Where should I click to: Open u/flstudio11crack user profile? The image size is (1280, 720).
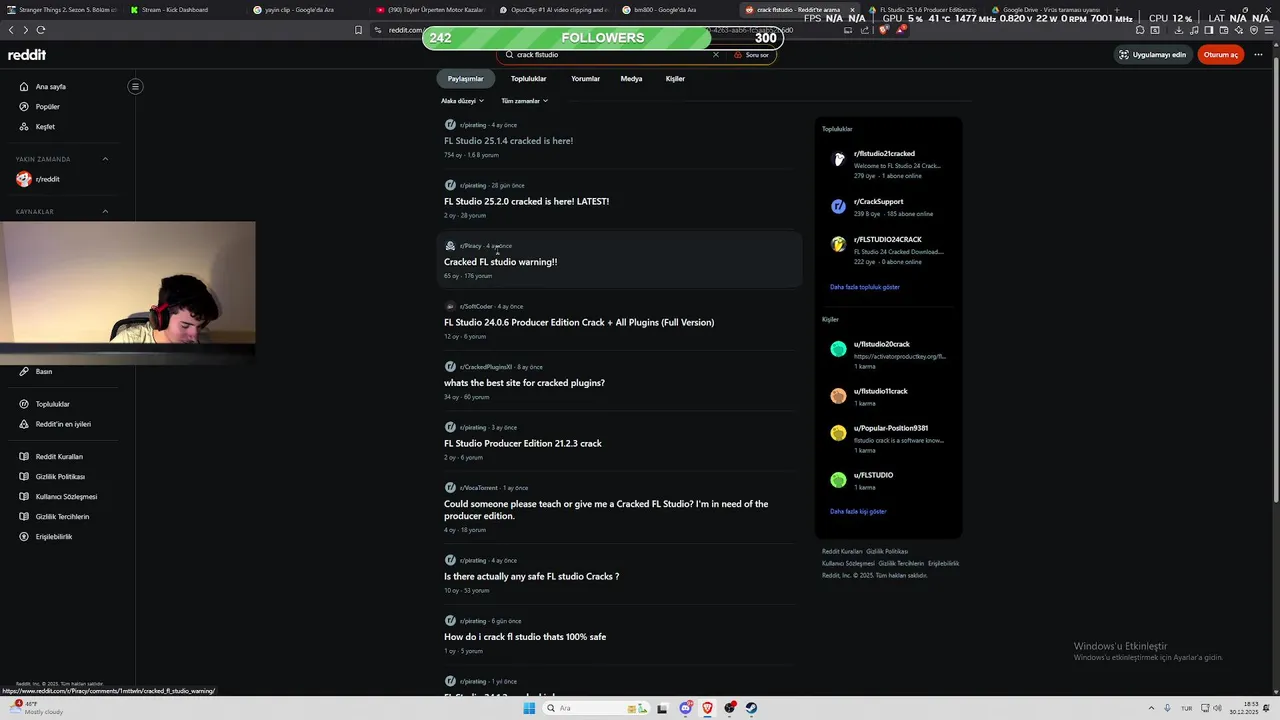[881, 391]
